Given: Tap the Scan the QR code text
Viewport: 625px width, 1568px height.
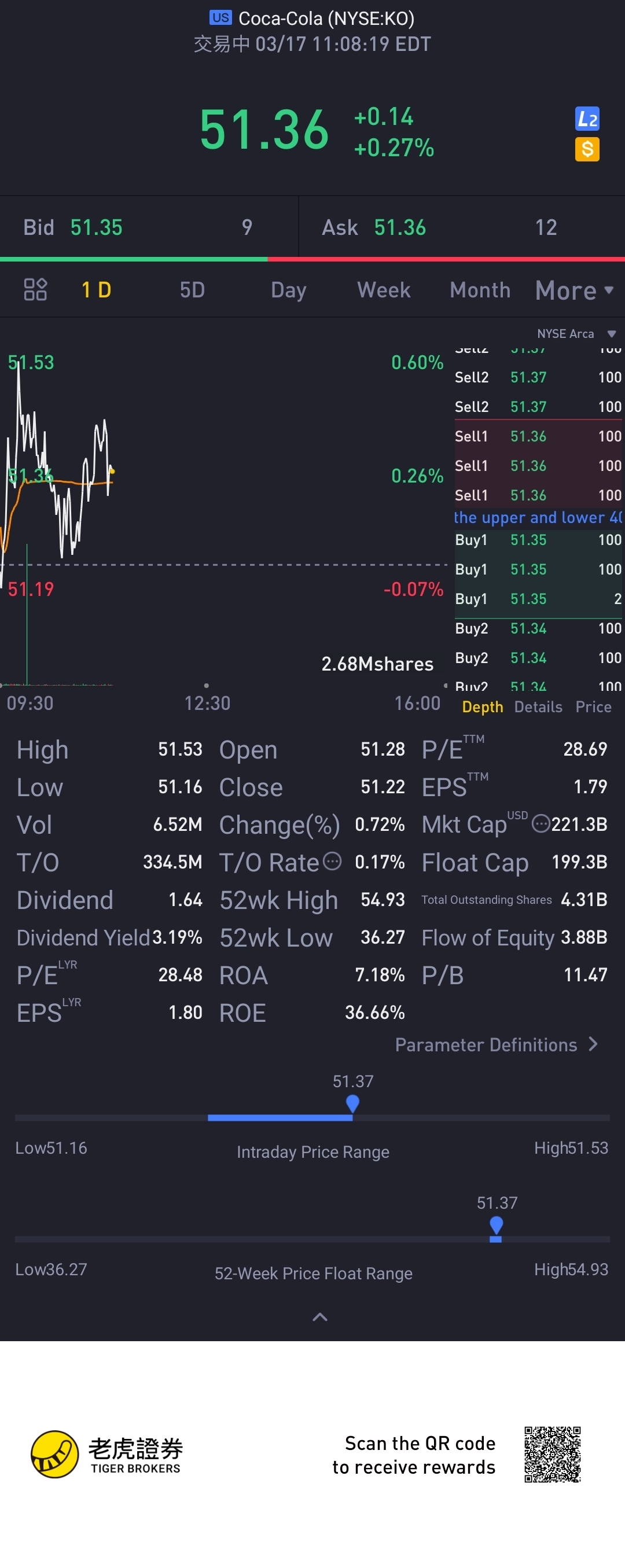Looking at the screenshot, I should tap(414, 1455).
